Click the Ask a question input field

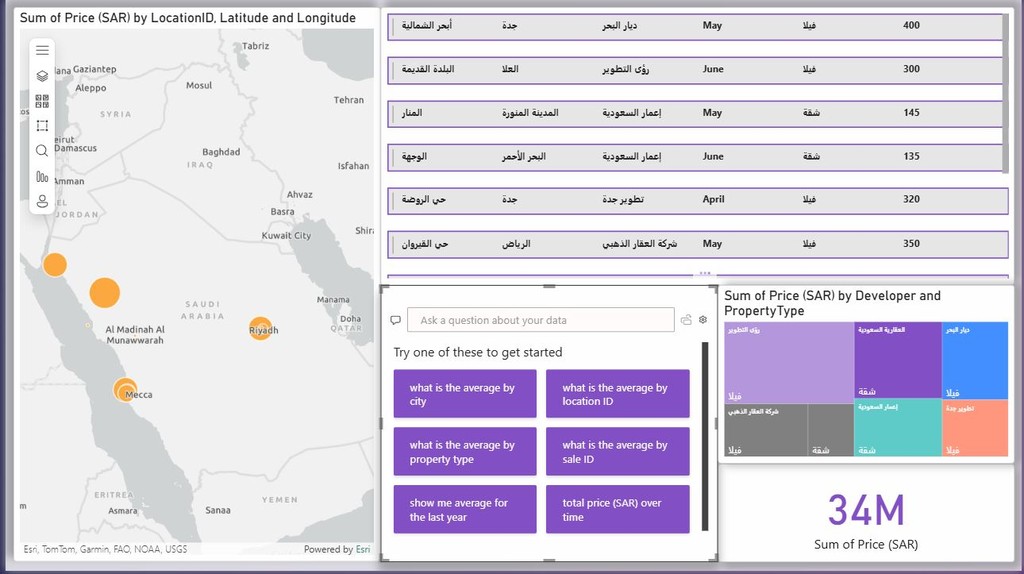[541, 320]
